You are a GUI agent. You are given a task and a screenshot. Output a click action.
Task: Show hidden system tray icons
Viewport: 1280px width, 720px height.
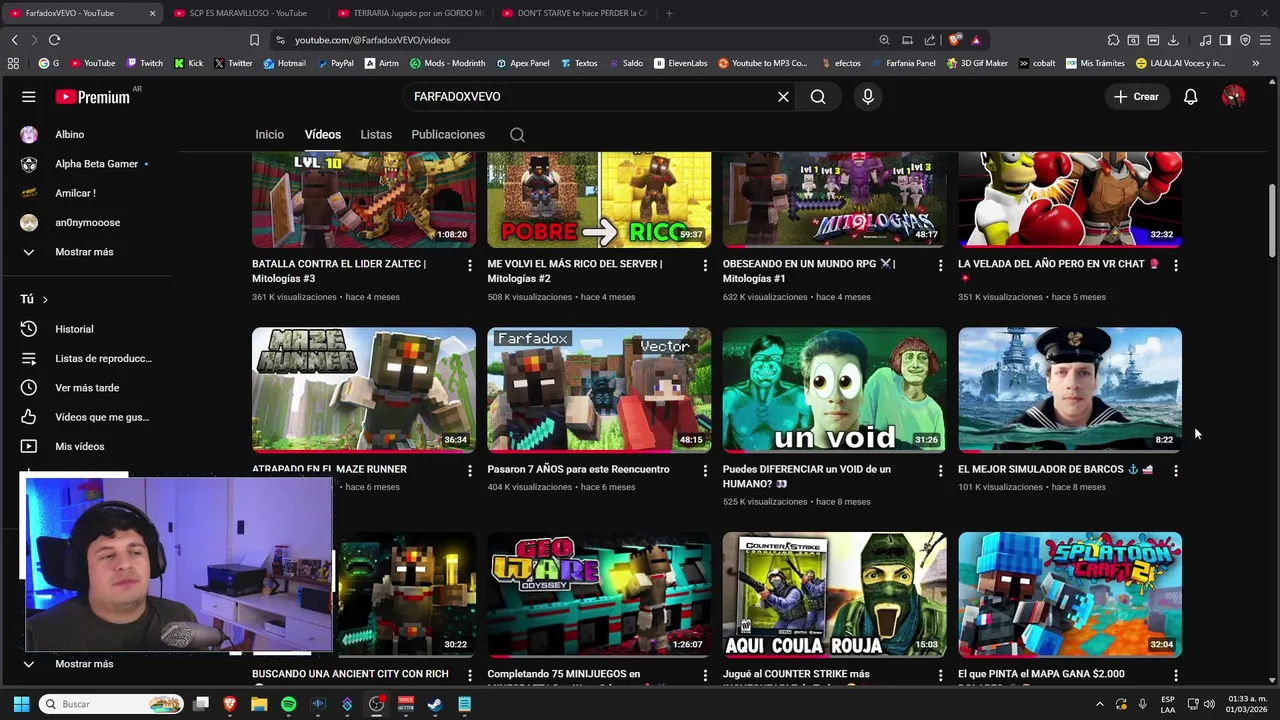click(1100, 704)
